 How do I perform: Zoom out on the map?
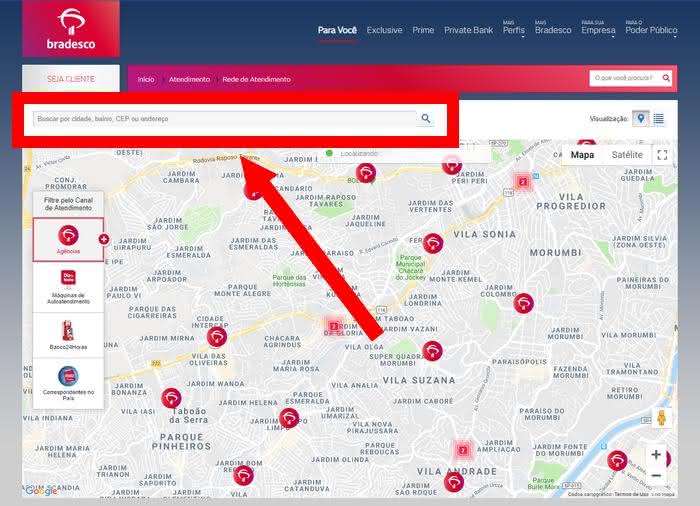656,476
